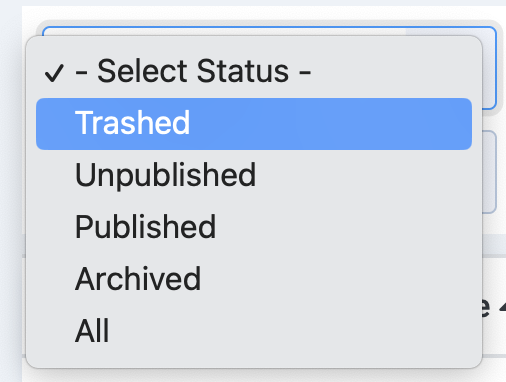Click the highlighted blue Trashed row

pyautogui.click(x=254, y=124)
